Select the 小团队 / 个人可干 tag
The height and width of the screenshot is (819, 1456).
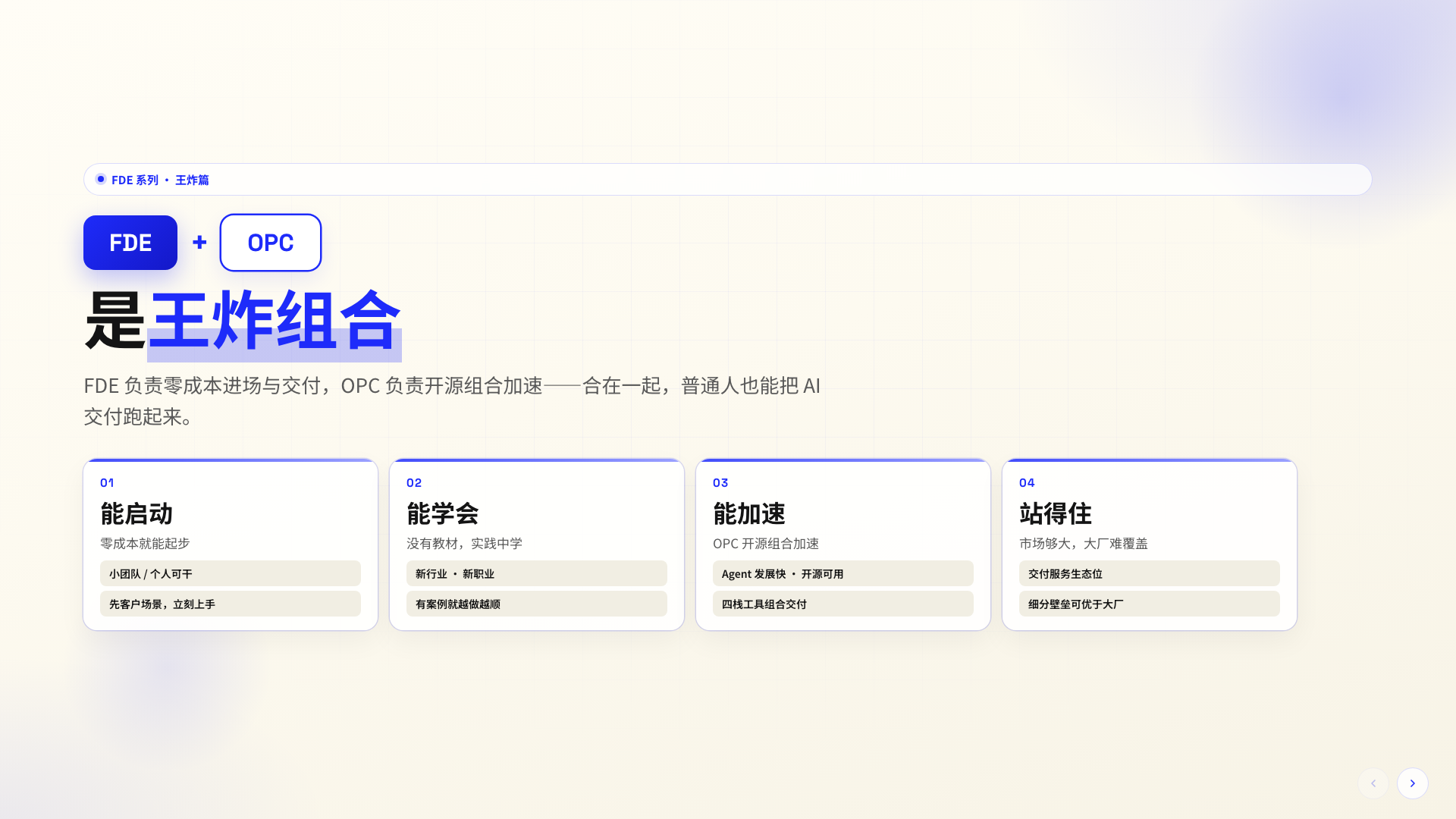[x=231, y=573]
